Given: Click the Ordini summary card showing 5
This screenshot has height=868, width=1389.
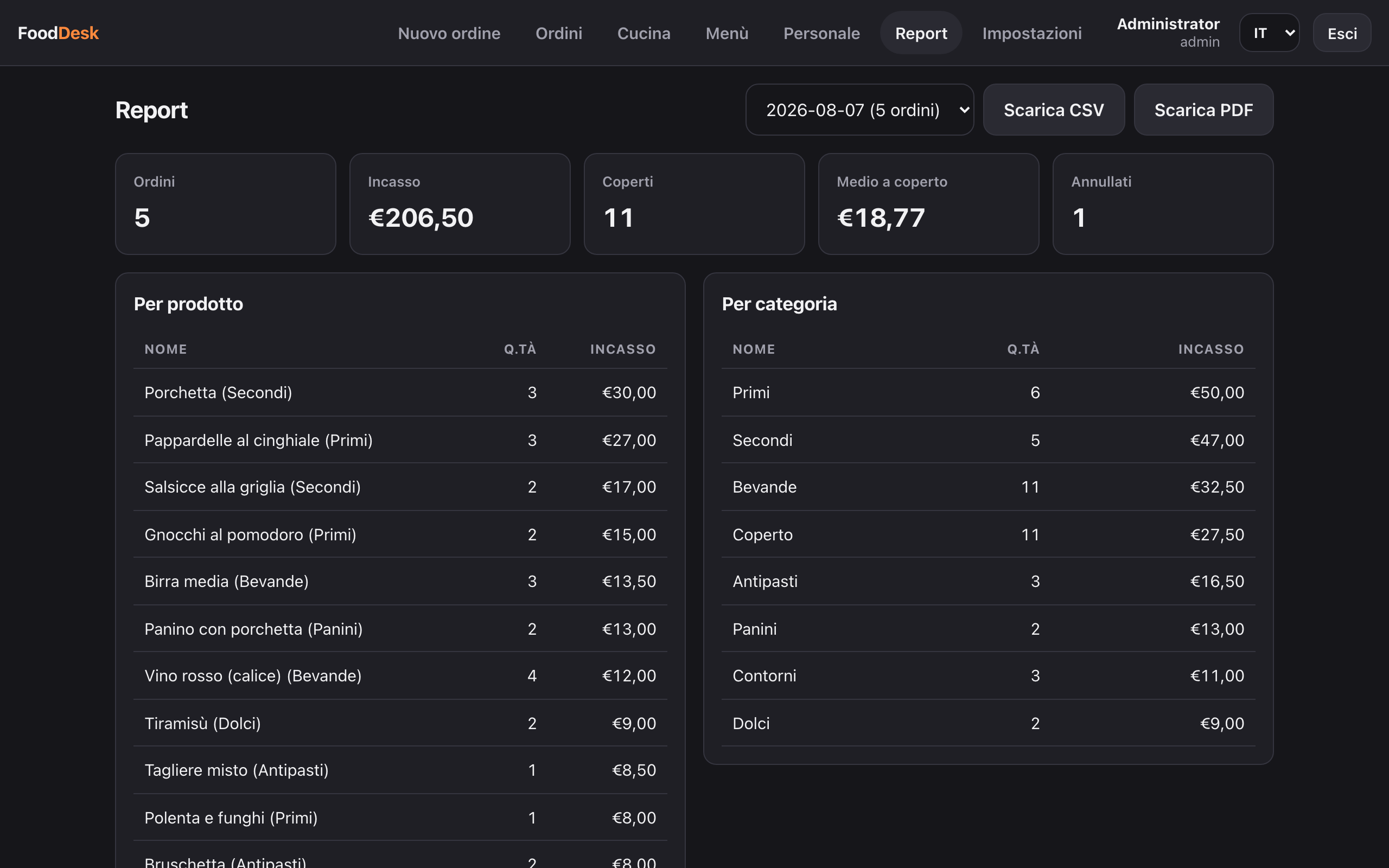Looking at the screenshot, I should pos(226,204).
